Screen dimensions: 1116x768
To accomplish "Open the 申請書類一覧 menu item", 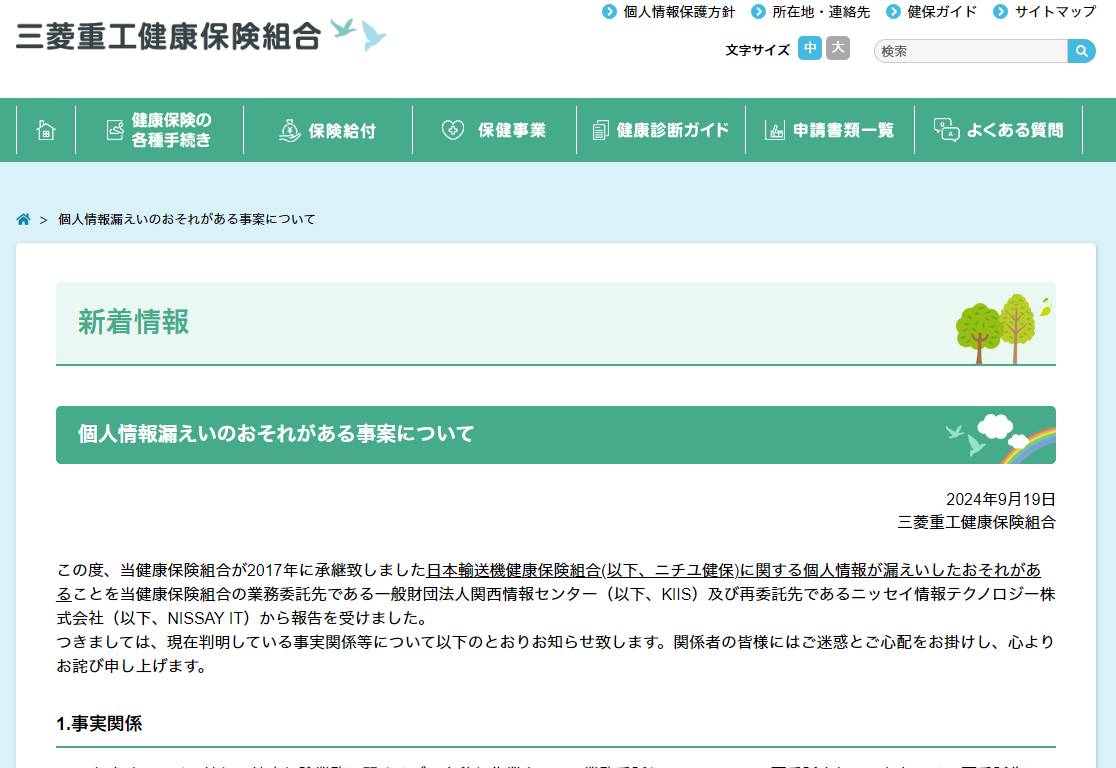I will tap(830, 130).
